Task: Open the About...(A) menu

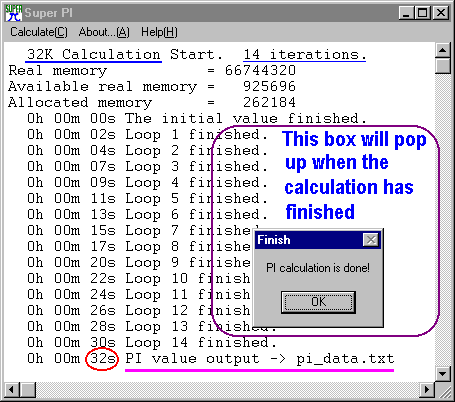Action: tap(104, 32)
